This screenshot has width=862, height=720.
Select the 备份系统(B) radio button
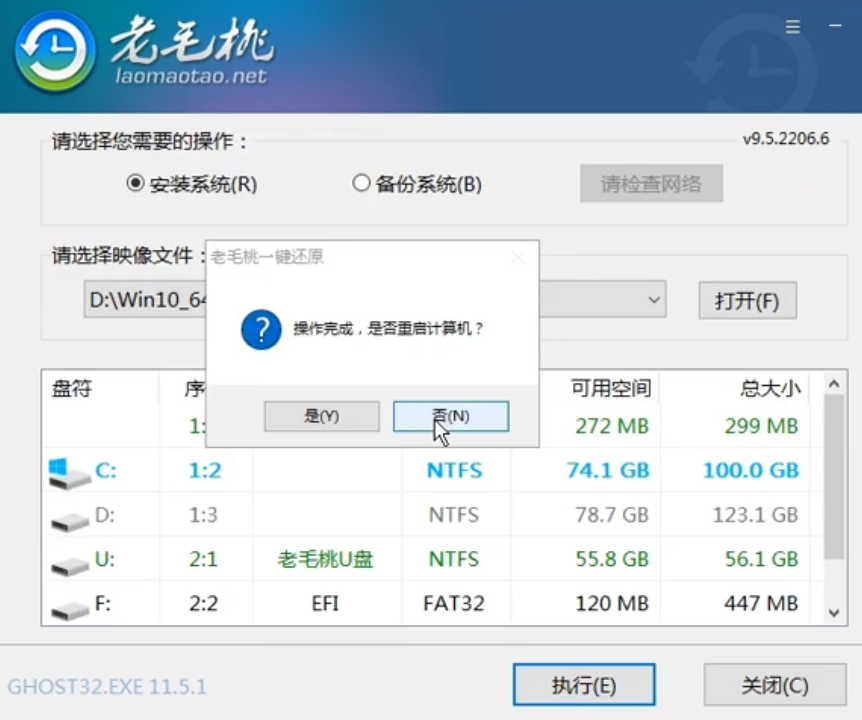pyautogui.click(x=361, y=184)
